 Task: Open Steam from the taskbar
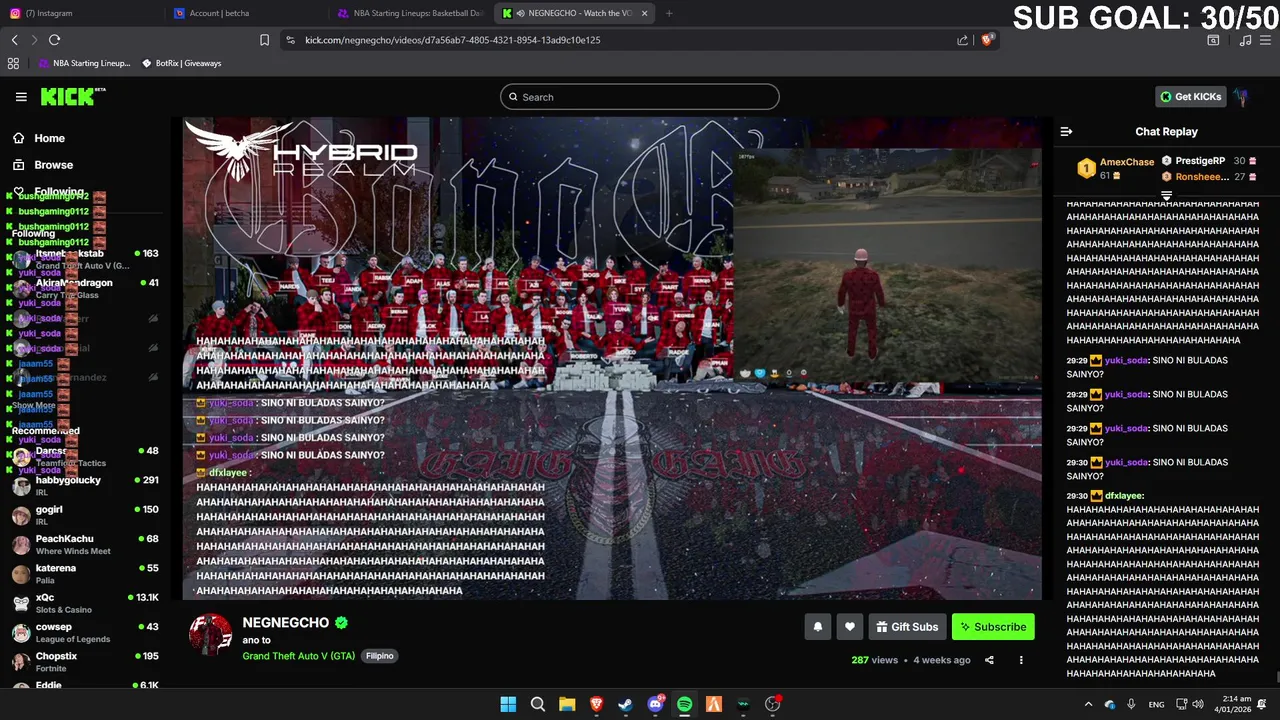[625, 704]
